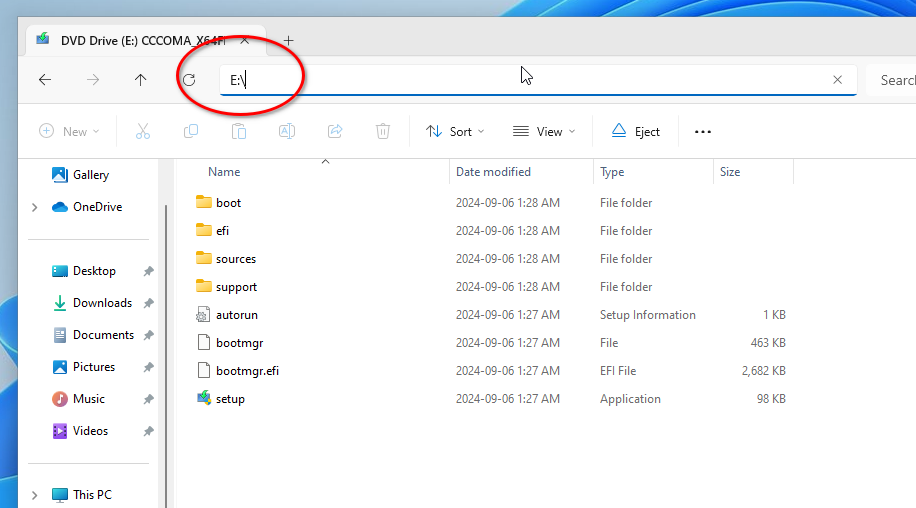Click the Cut scissors icon
Image resolution: width=916 pixels, height=508 pixels.
[143, 131]
